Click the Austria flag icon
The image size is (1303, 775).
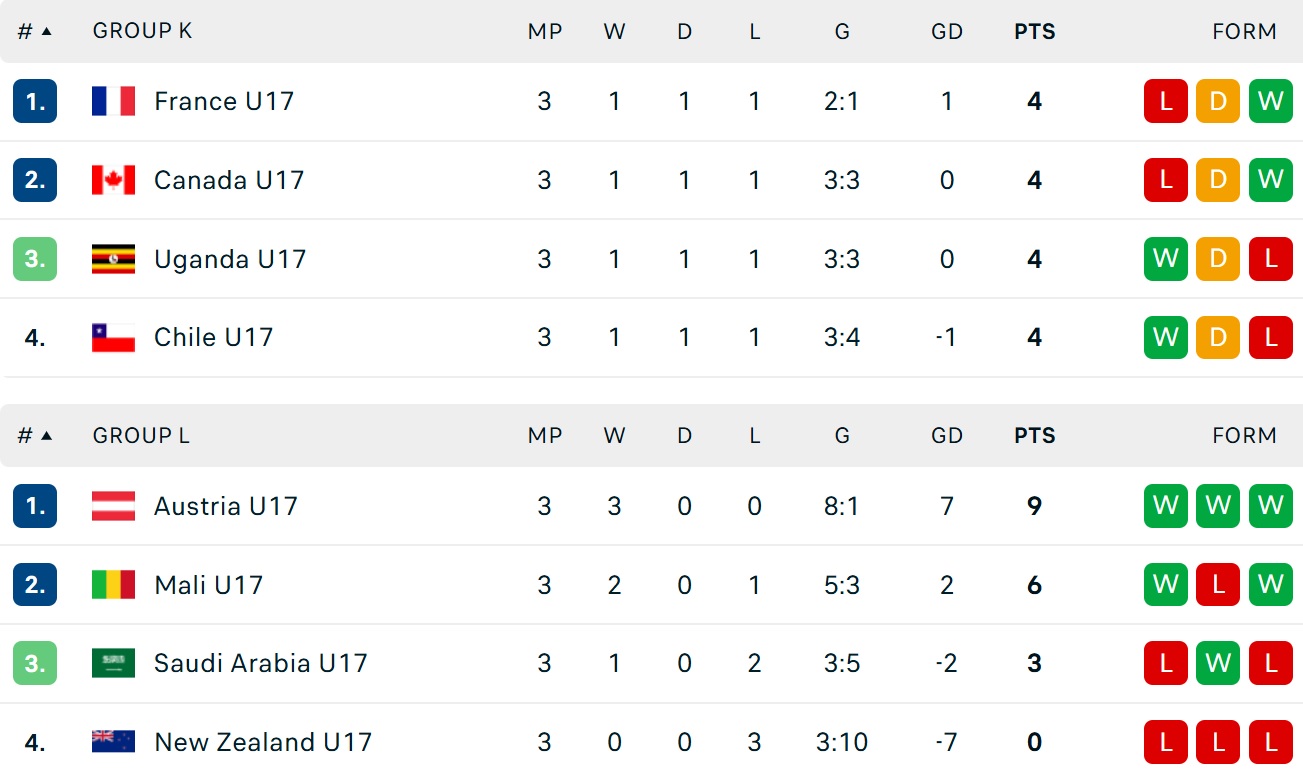(x=113, y=506)
